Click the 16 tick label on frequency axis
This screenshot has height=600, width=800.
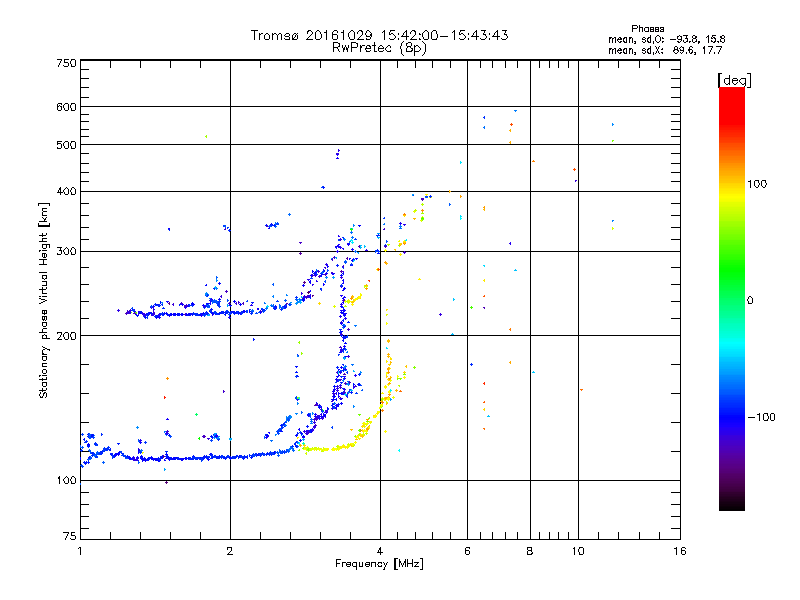680,551
